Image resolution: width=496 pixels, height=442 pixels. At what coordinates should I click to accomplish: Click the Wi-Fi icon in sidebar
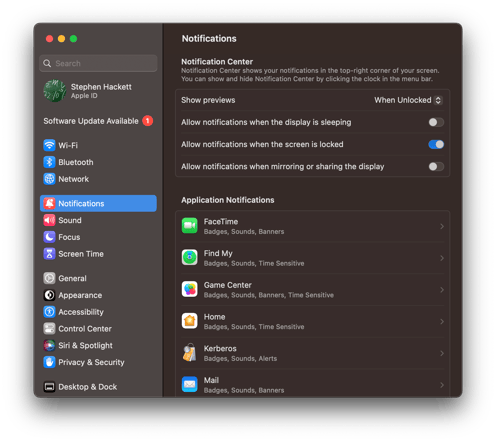(x=49, y=145)
